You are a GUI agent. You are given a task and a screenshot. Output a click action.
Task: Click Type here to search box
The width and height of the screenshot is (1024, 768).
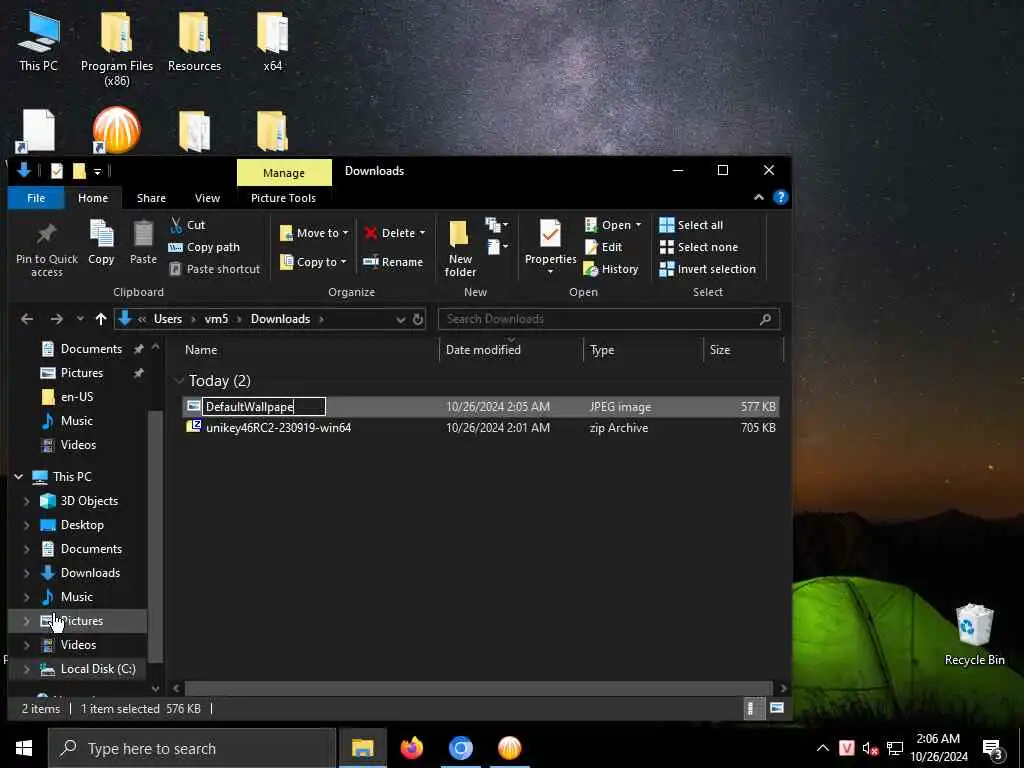pyautogui.click(x=192, y=748)
